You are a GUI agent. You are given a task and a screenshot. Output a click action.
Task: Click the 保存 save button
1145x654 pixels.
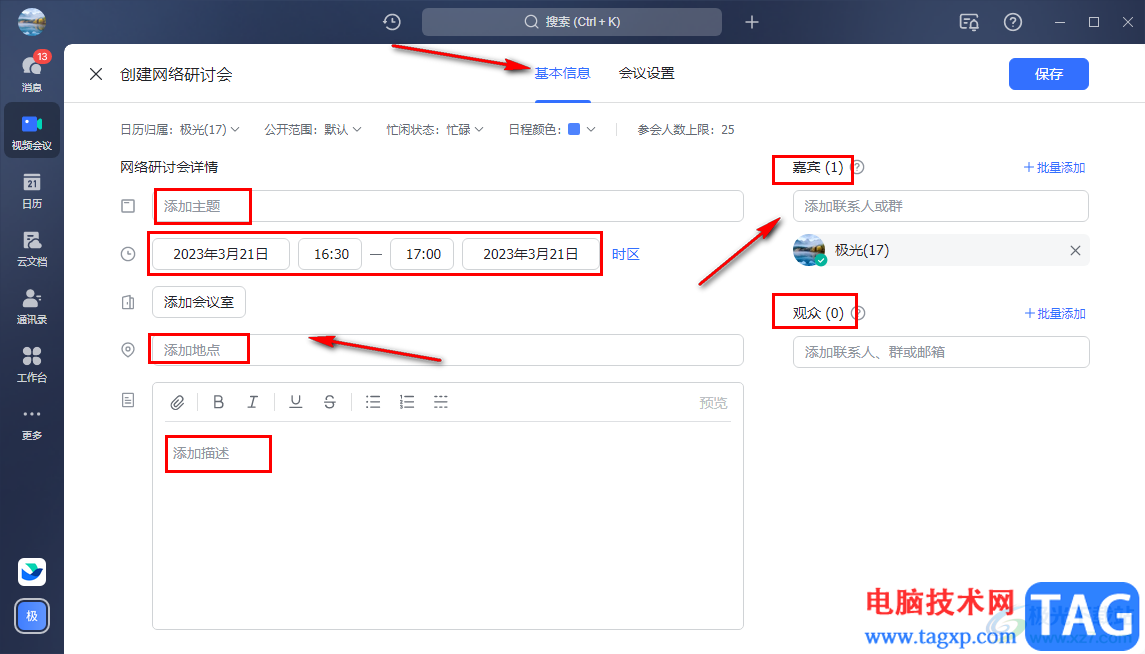tap(1049, 74)
